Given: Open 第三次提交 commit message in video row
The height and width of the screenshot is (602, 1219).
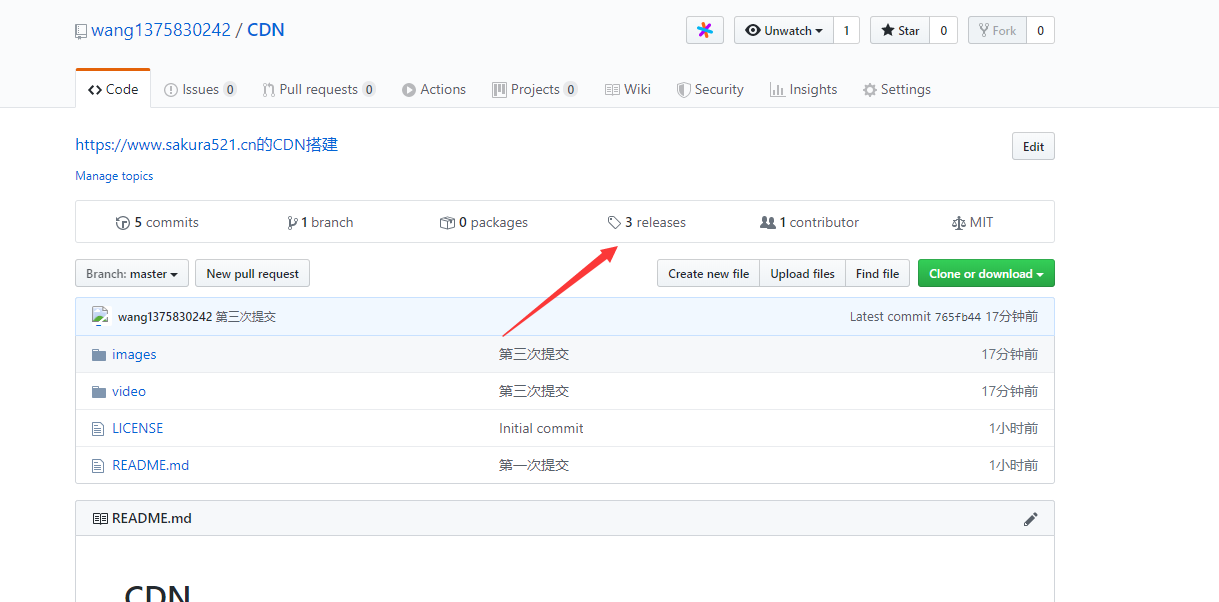Looking at the screenshot, I should (534, 392).
